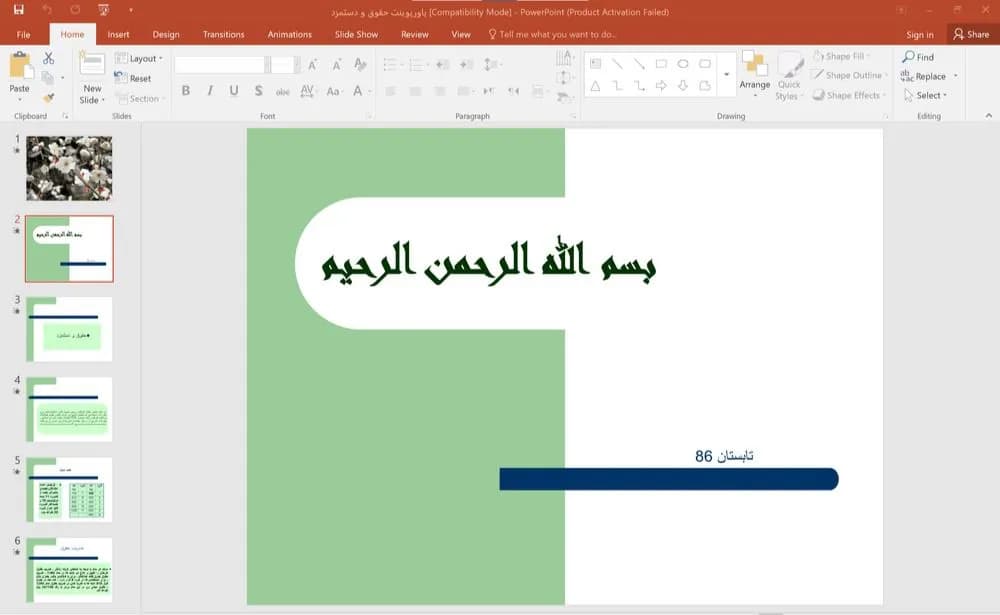Open the Transitions tab
The width and height of the screenshot is (1000, 615).
223,34
